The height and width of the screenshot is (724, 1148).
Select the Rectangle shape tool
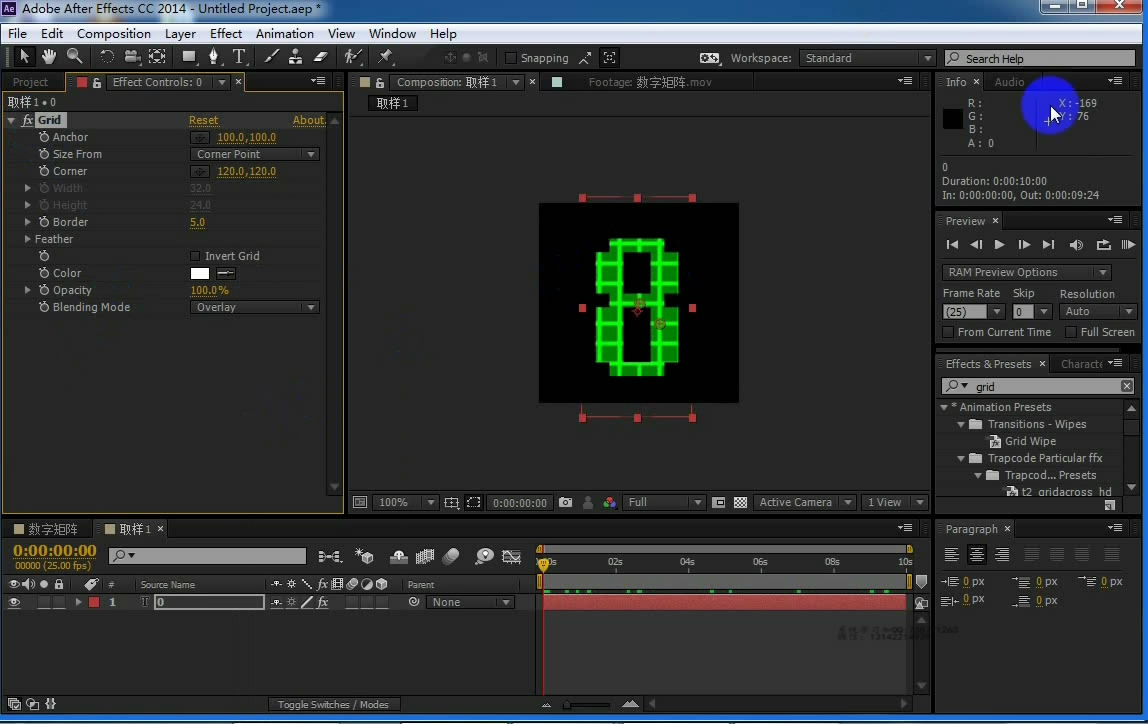189,56
